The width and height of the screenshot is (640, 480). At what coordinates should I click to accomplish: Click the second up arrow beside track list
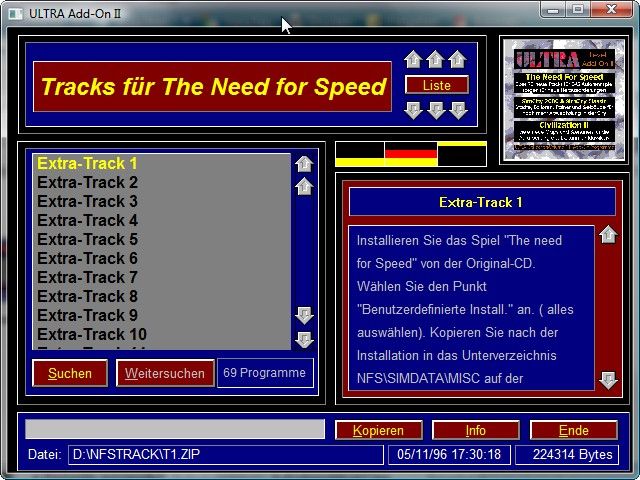click(x=304, y=187)
